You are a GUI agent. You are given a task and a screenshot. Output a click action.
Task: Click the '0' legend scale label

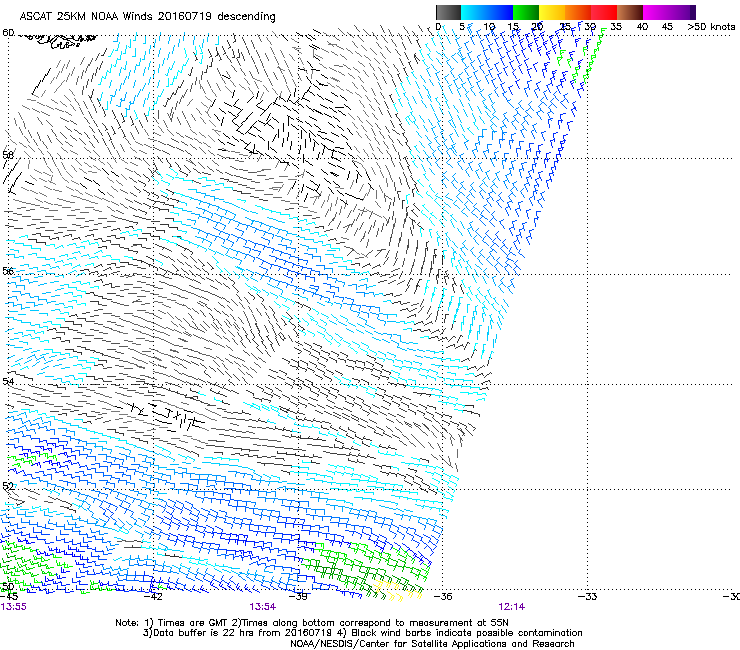tap(438, 27)
